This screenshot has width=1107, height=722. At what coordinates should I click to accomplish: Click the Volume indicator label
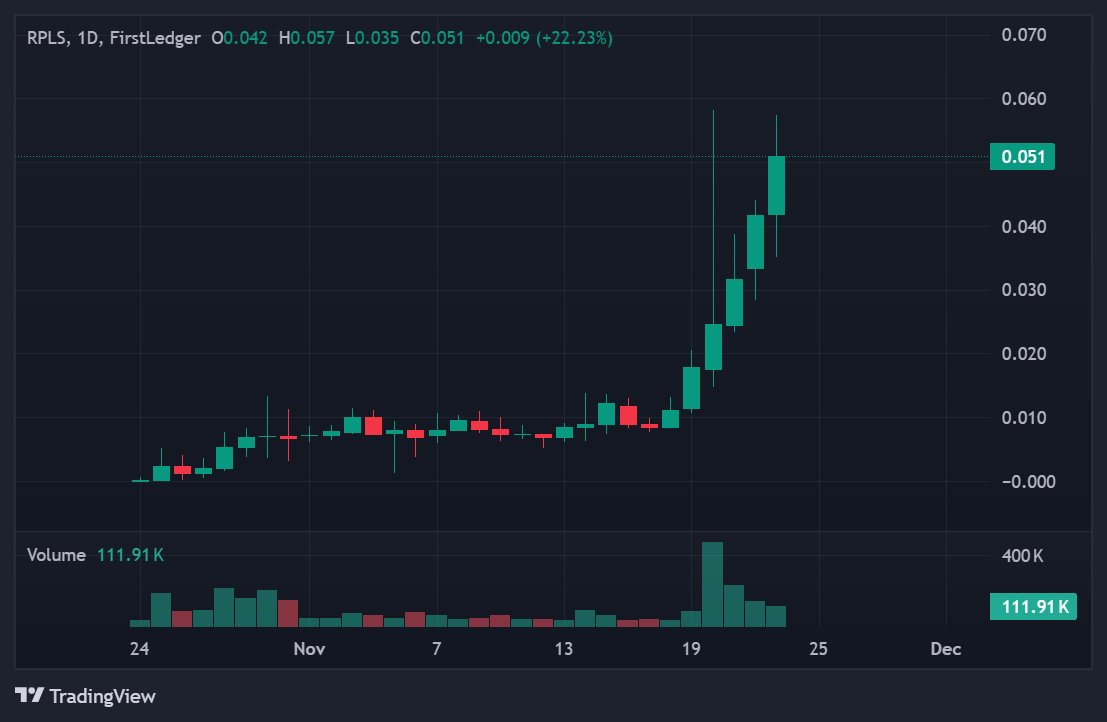coord(56,555)
